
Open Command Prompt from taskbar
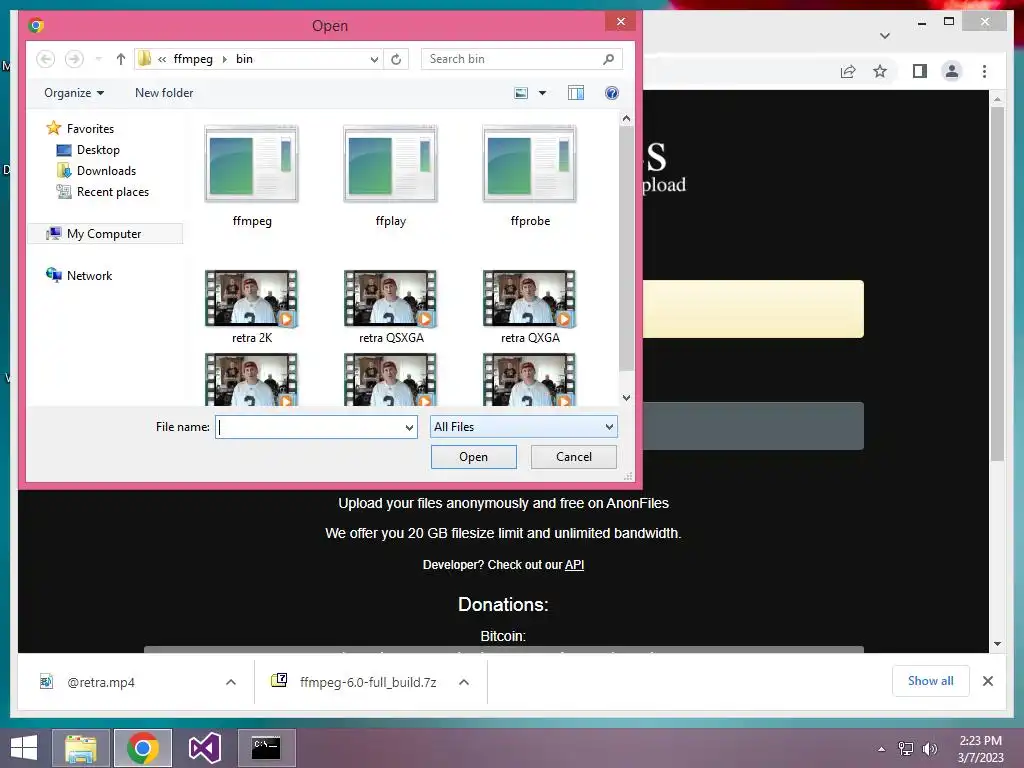(266, 748)
